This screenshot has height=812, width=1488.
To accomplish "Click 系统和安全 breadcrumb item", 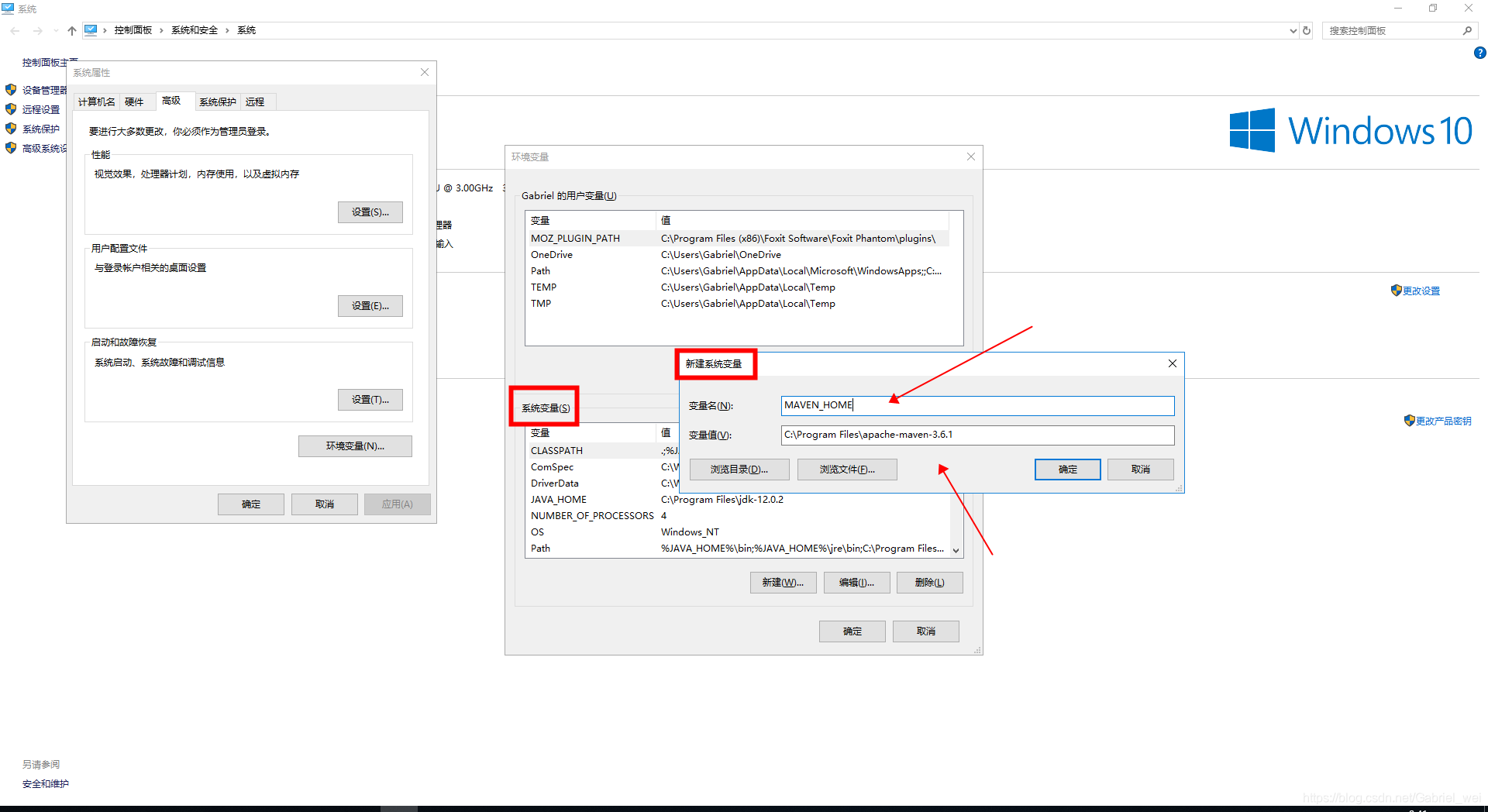I will click(x=195, y=30).
